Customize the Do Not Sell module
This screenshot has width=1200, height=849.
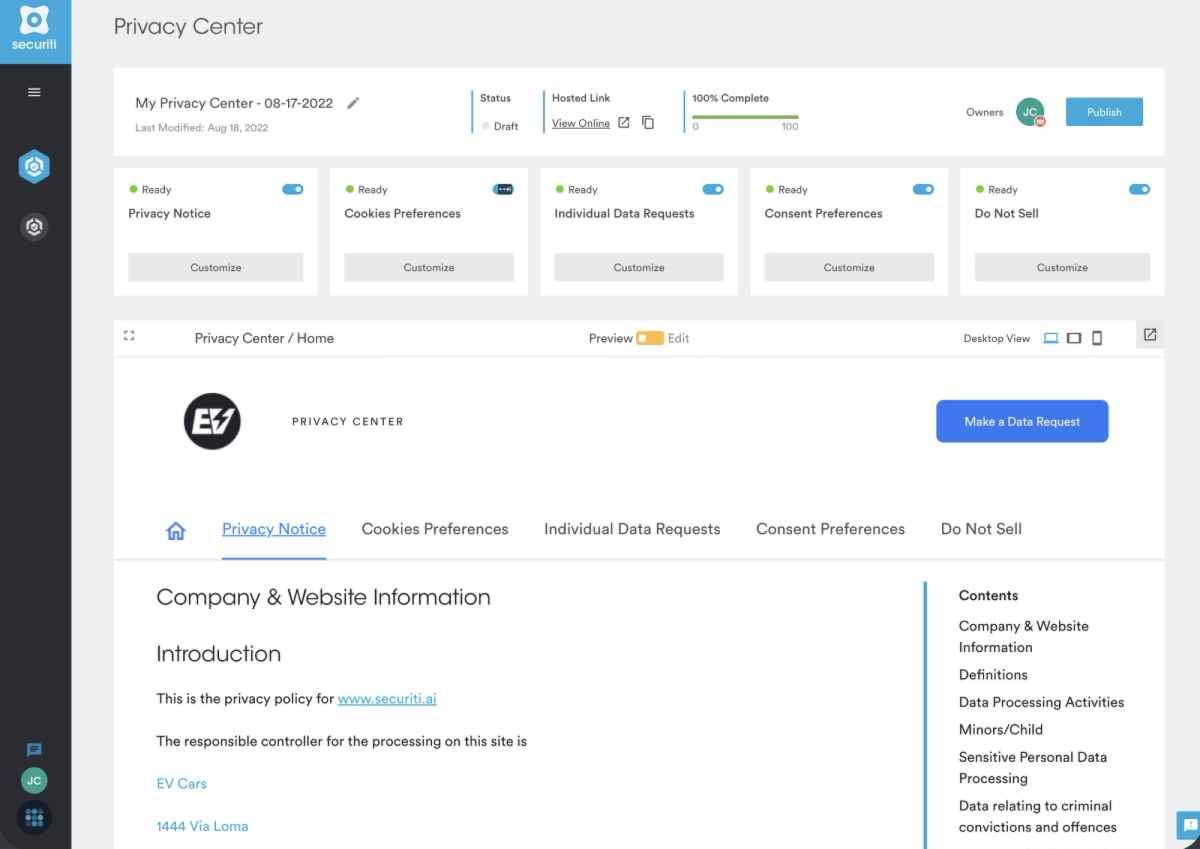coord(1062,267)
